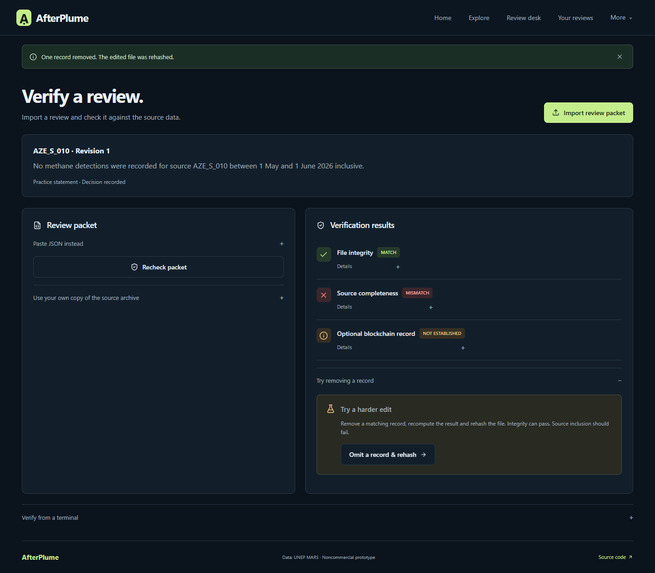Click AfterPlume header brand name
The width and height of the screenshot is (655, 573).
62,18
